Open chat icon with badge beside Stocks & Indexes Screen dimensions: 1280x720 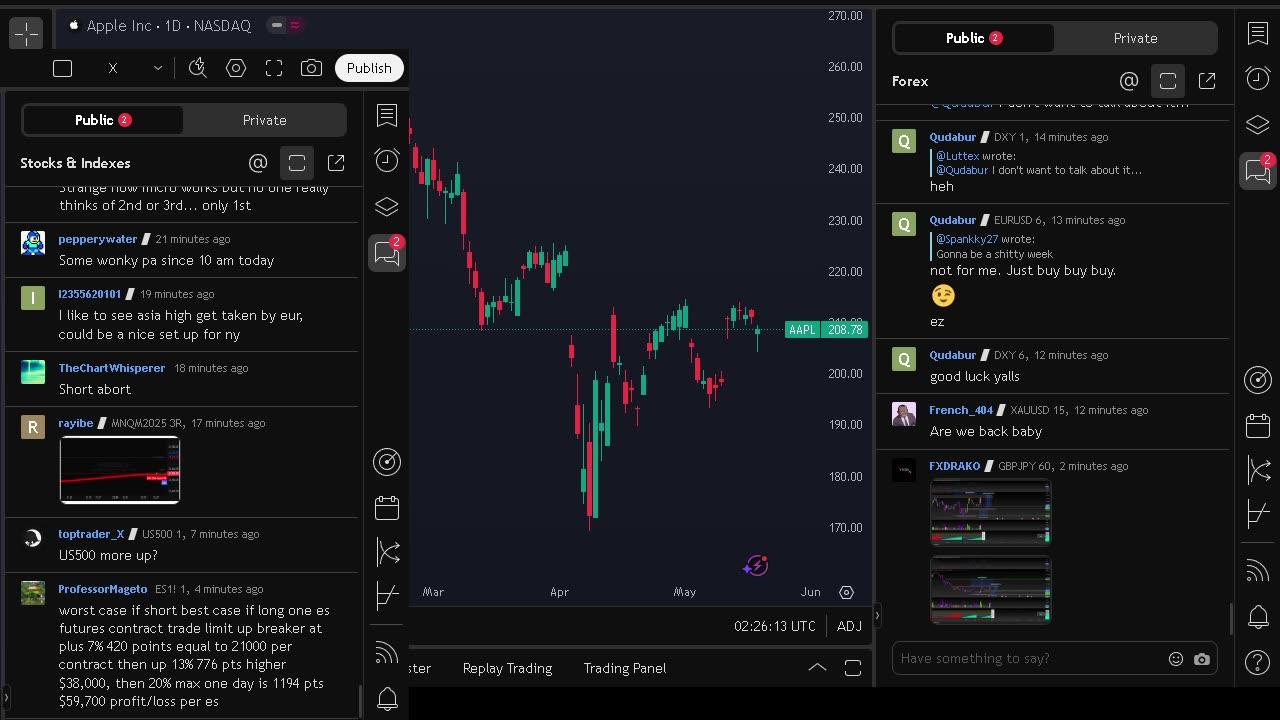click(387, 253)
